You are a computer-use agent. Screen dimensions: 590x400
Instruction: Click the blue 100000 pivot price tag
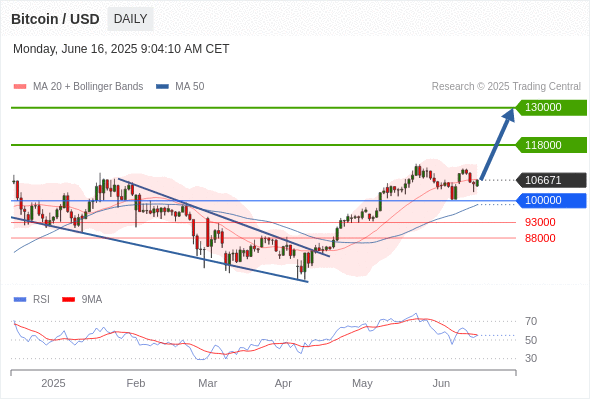point(551,200)
